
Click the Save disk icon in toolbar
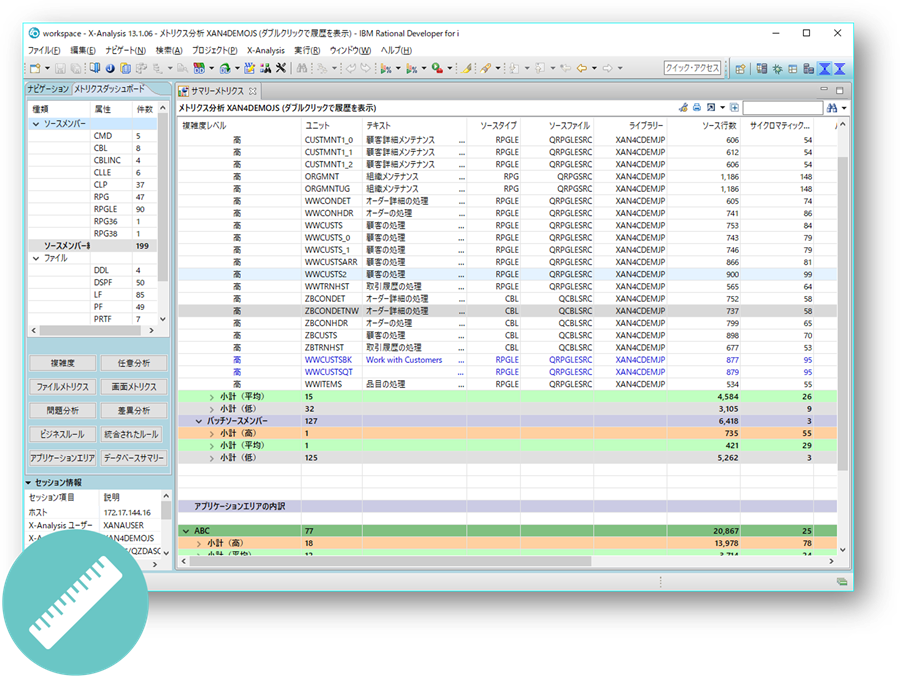60,68
